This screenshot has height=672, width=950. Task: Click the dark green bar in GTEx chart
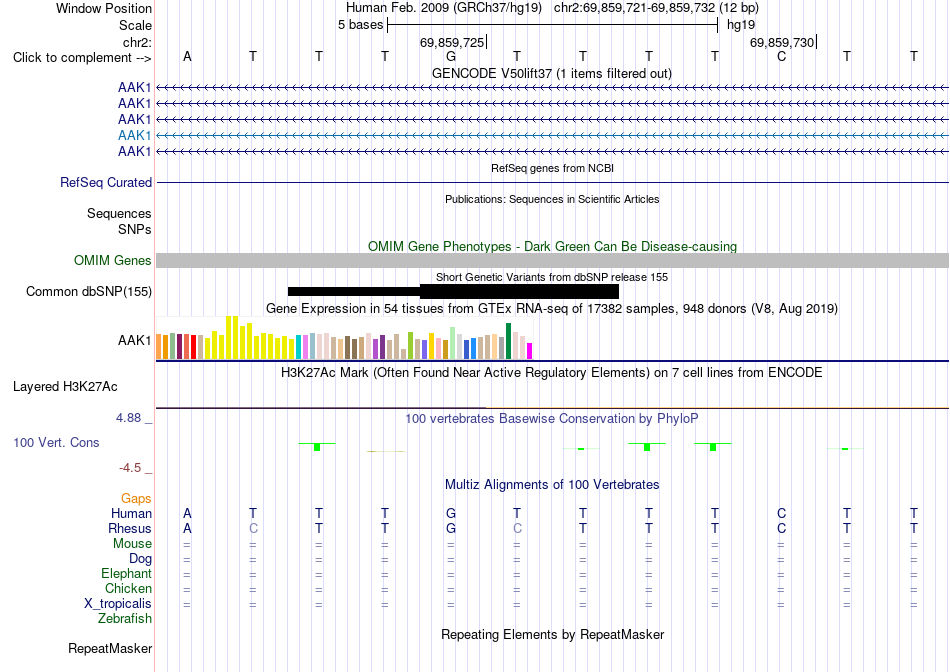click(509, 341)
